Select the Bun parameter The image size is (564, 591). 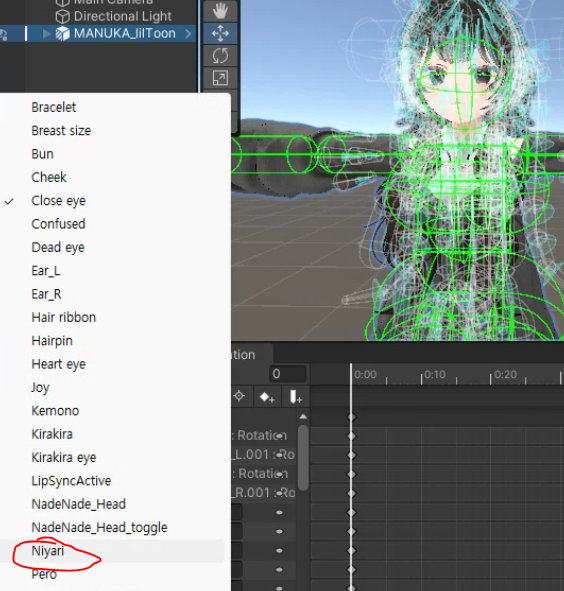click(43, 154)
